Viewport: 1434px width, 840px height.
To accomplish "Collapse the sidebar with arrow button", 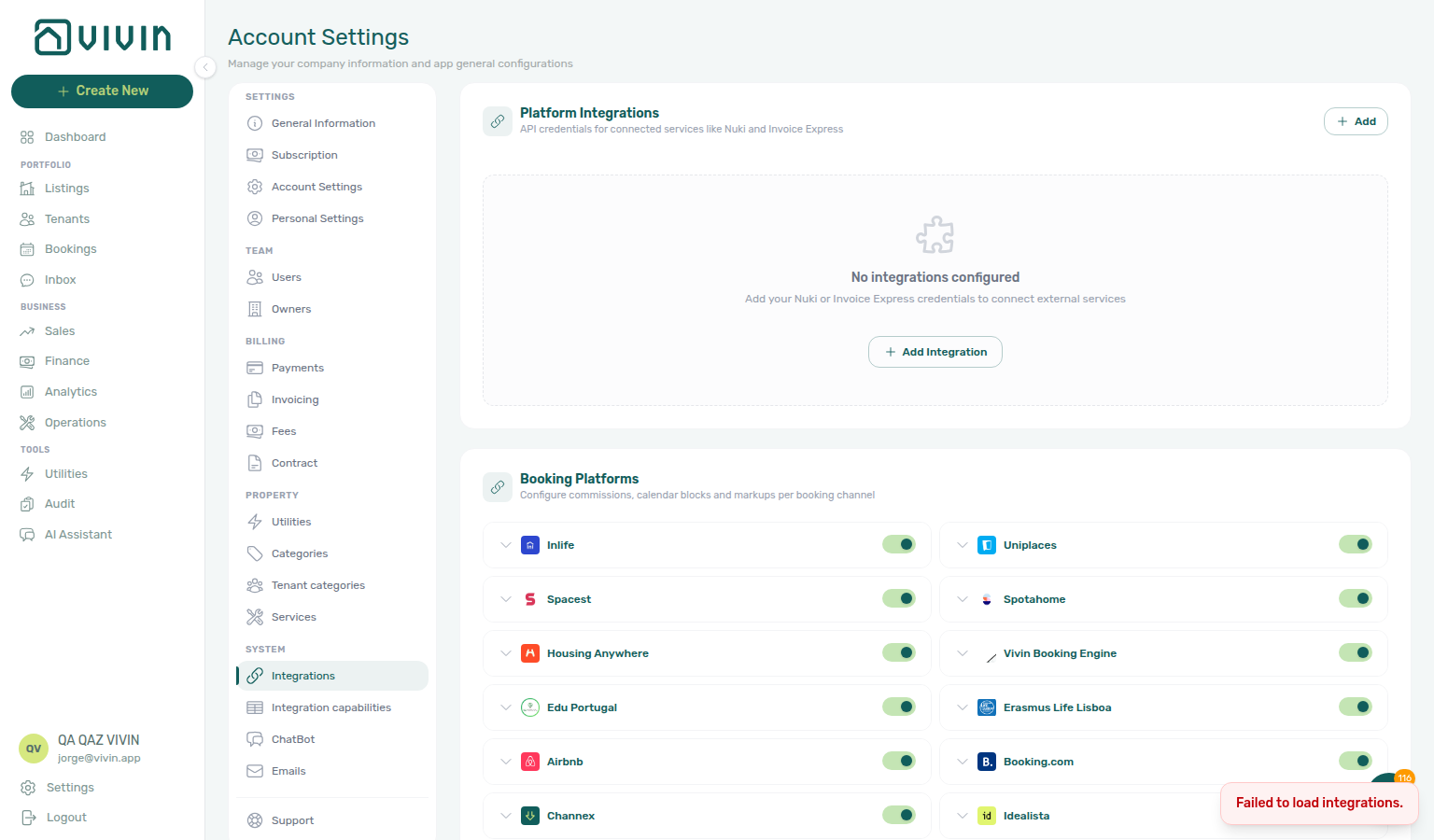I will [205, 67].
